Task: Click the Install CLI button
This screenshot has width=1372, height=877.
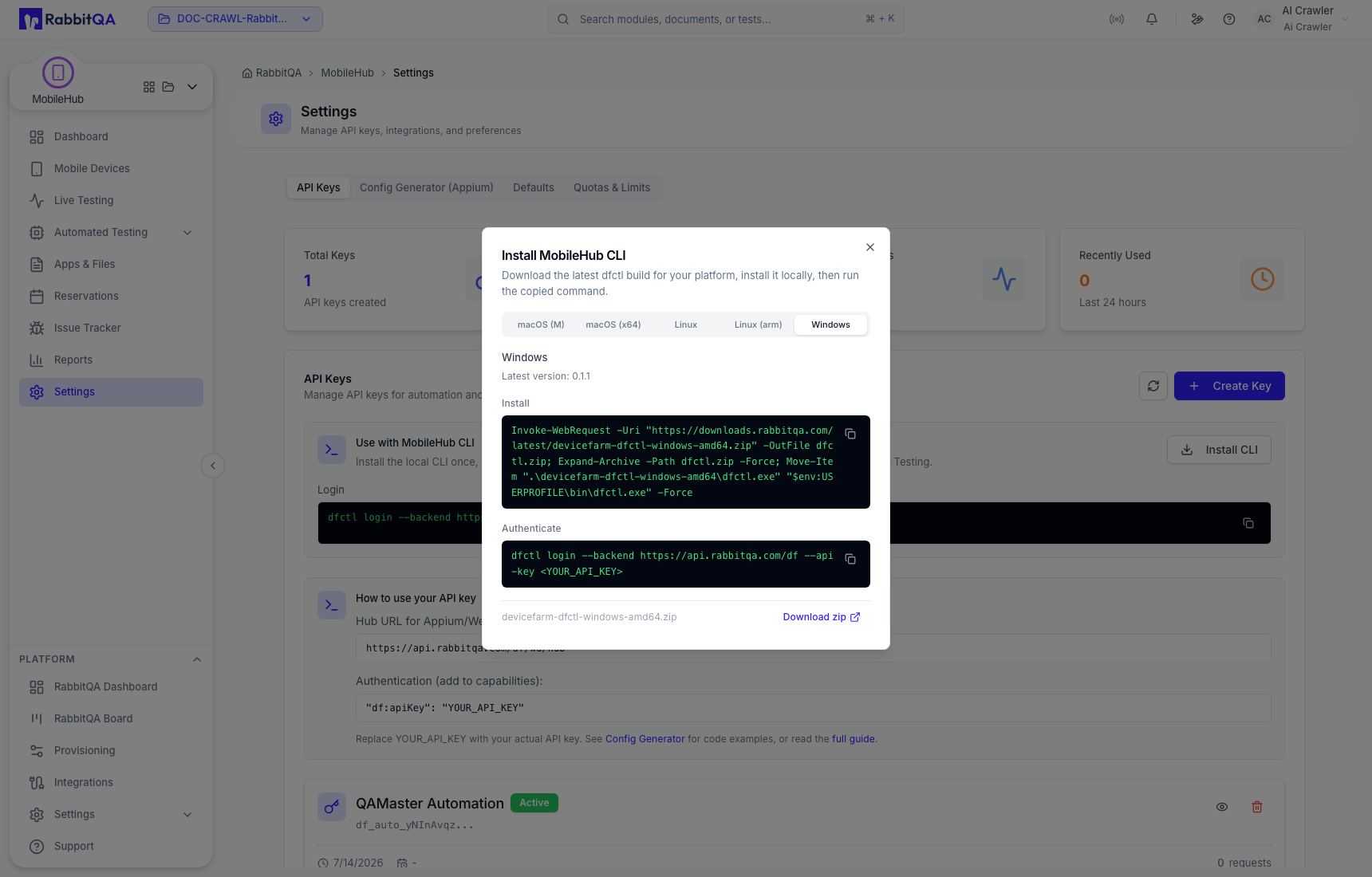Action: 1219,450
